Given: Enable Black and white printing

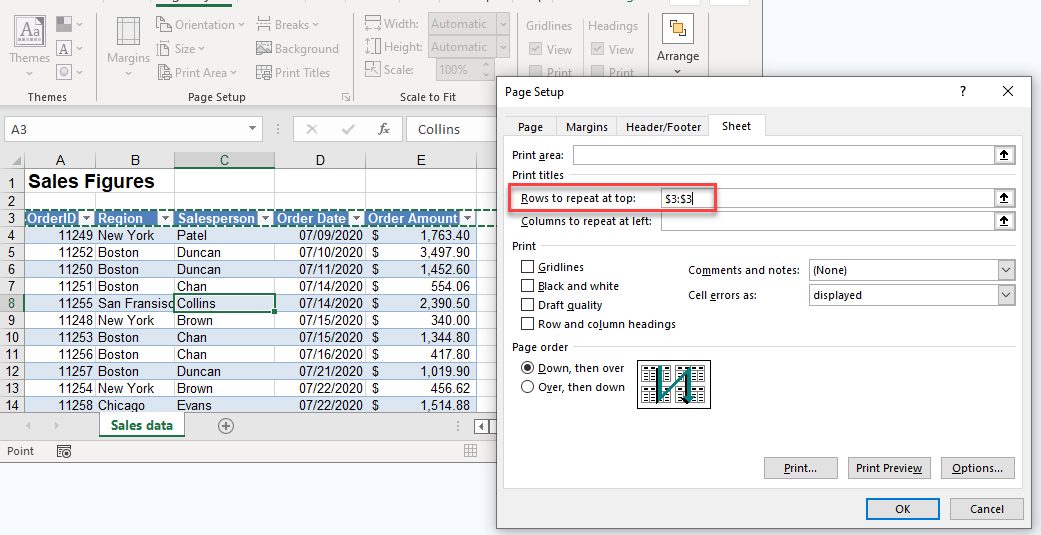Looking at the screenshot, I should pos(528,286).
